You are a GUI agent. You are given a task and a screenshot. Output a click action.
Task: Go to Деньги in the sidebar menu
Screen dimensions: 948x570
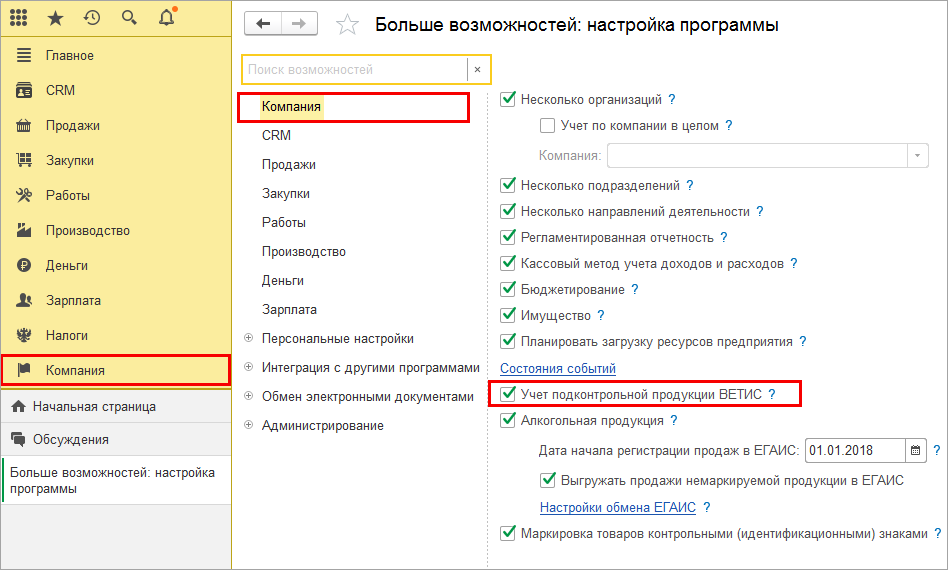pos(67,266)
